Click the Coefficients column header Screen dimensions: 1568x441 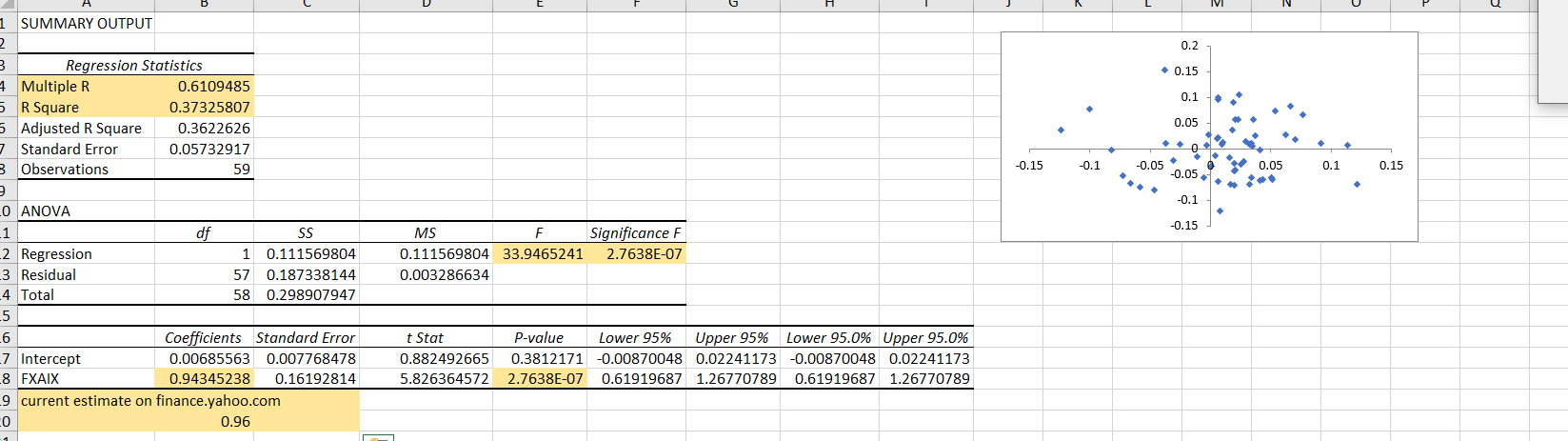coord(205,337)
